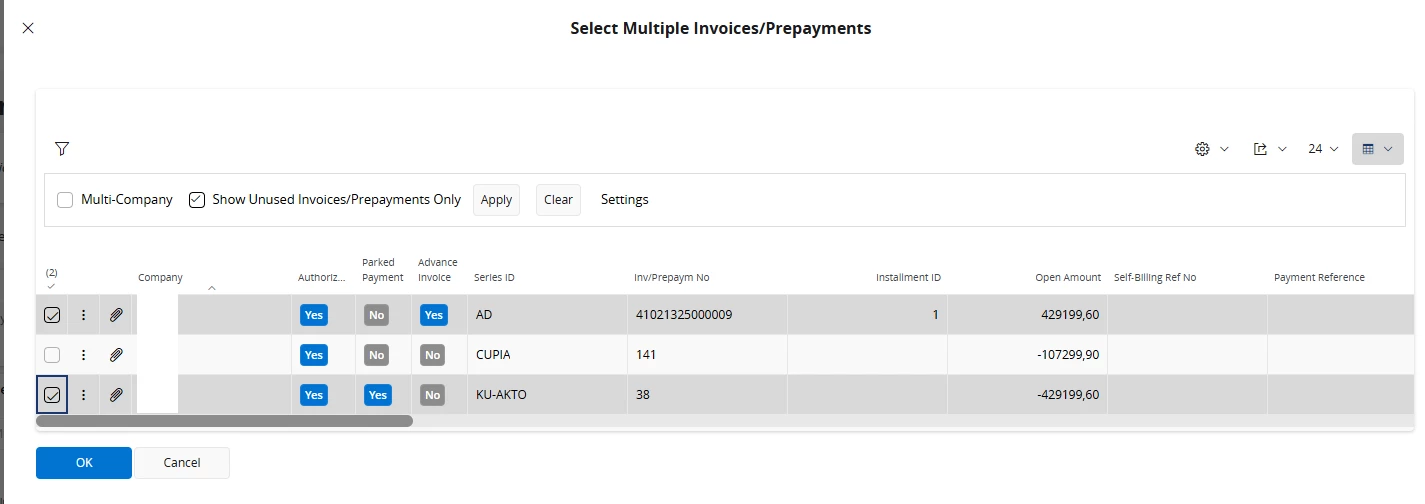The image size is (1425, 504).
Task: Open the filter panel via funnel icon
Action: 62,149
